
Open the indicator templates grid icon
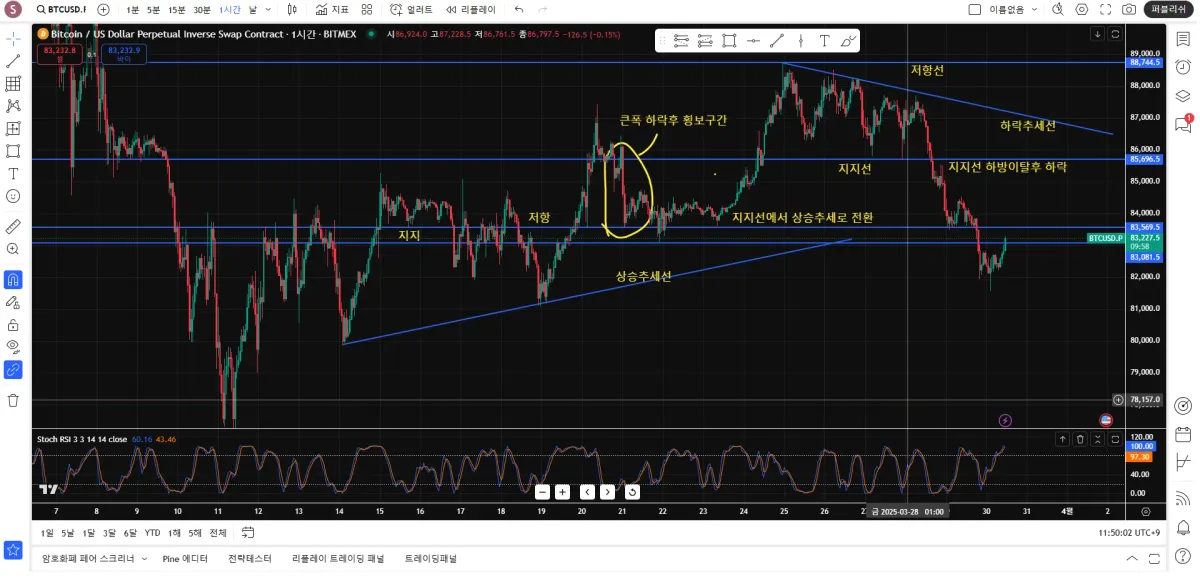tap(367, 9)
